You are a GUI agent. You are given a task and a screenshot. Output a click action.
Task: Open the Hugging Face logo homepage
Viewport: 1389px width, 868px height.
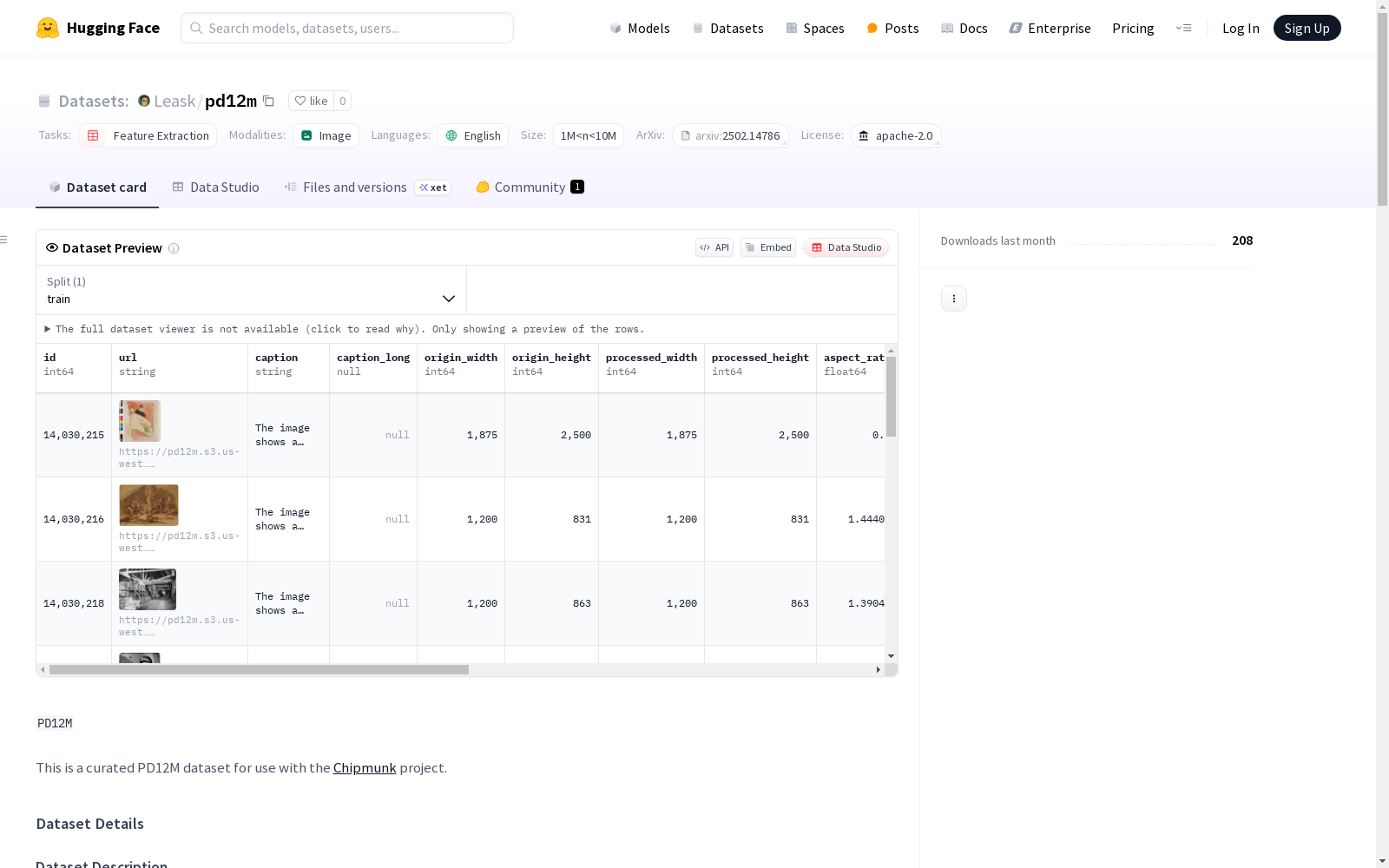tap(98, 28)
